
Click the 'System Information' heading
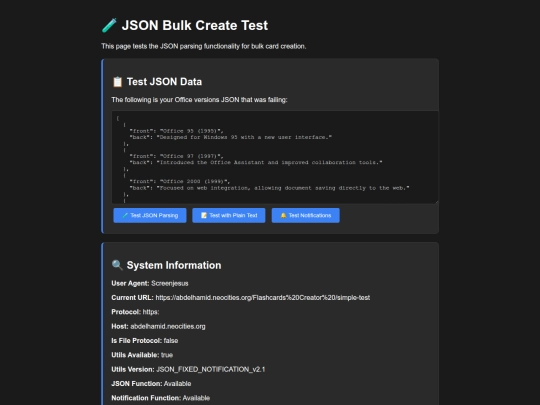(174, 265)
